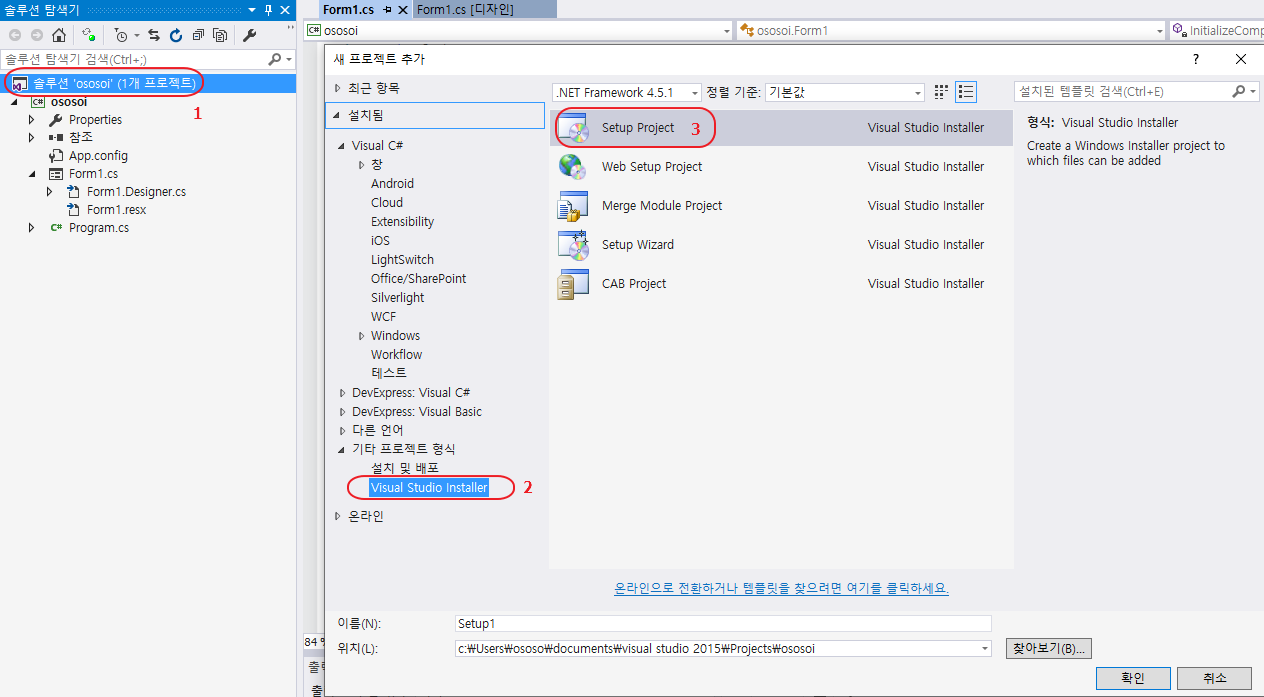The height and width of the screenshot is (697, 1264).
Task: Click the Forward arrow in Solution Explorer
Action: (35, 35)
